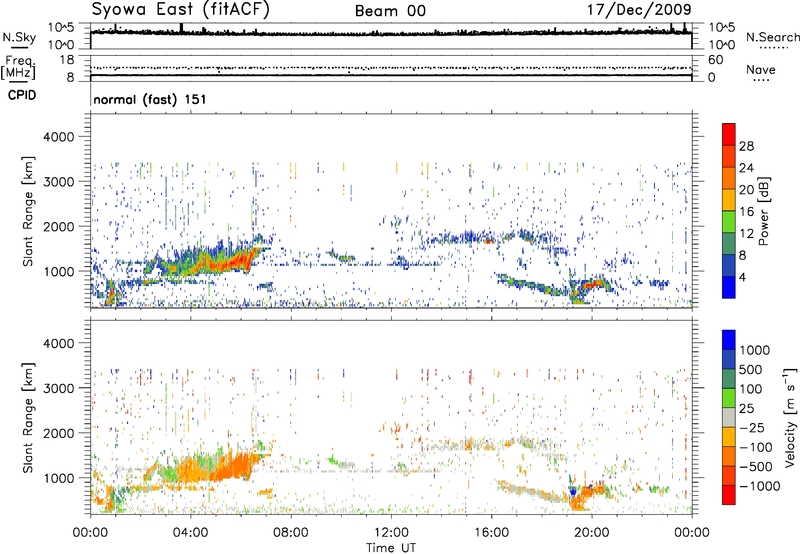Click the '4' power colorbar label
The image size is (800, 554).
pos(742,277)
